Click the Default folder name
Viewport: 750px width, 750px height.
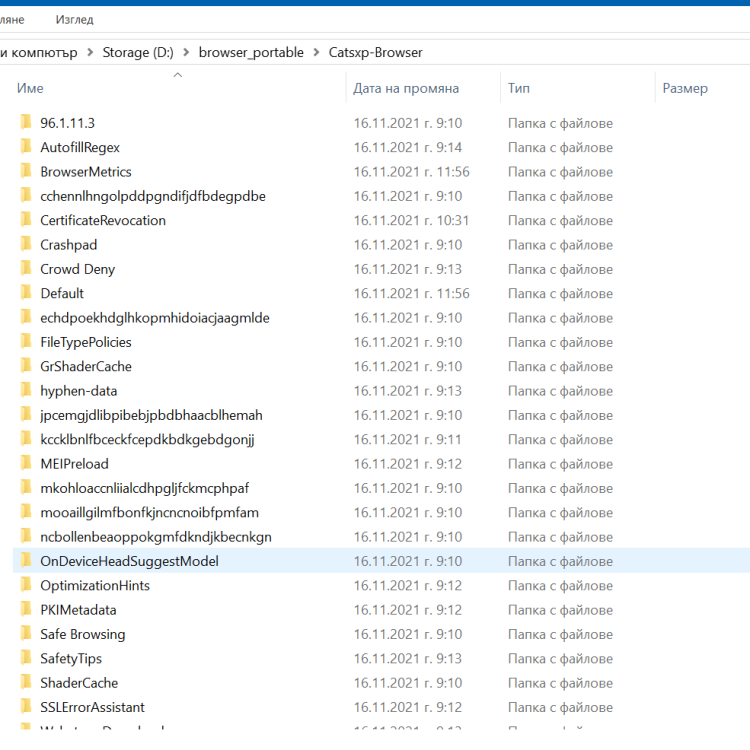point(62,293)
